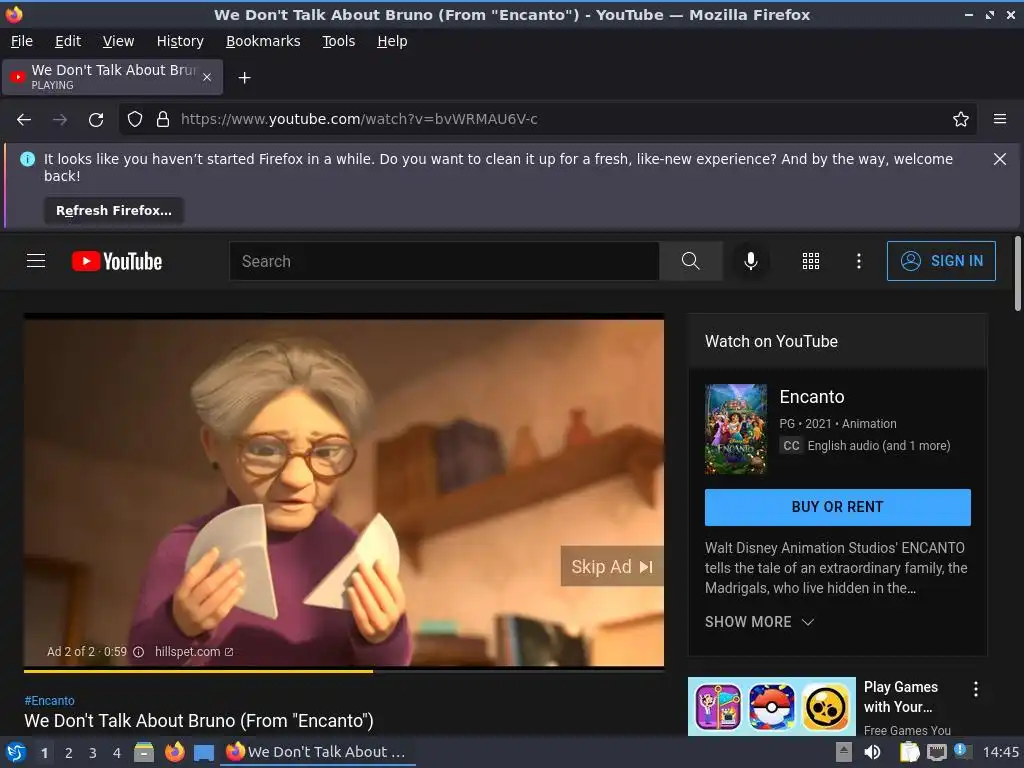Click the Firefox window taskbar entry

pyautogui.click(x=319, y=752)
